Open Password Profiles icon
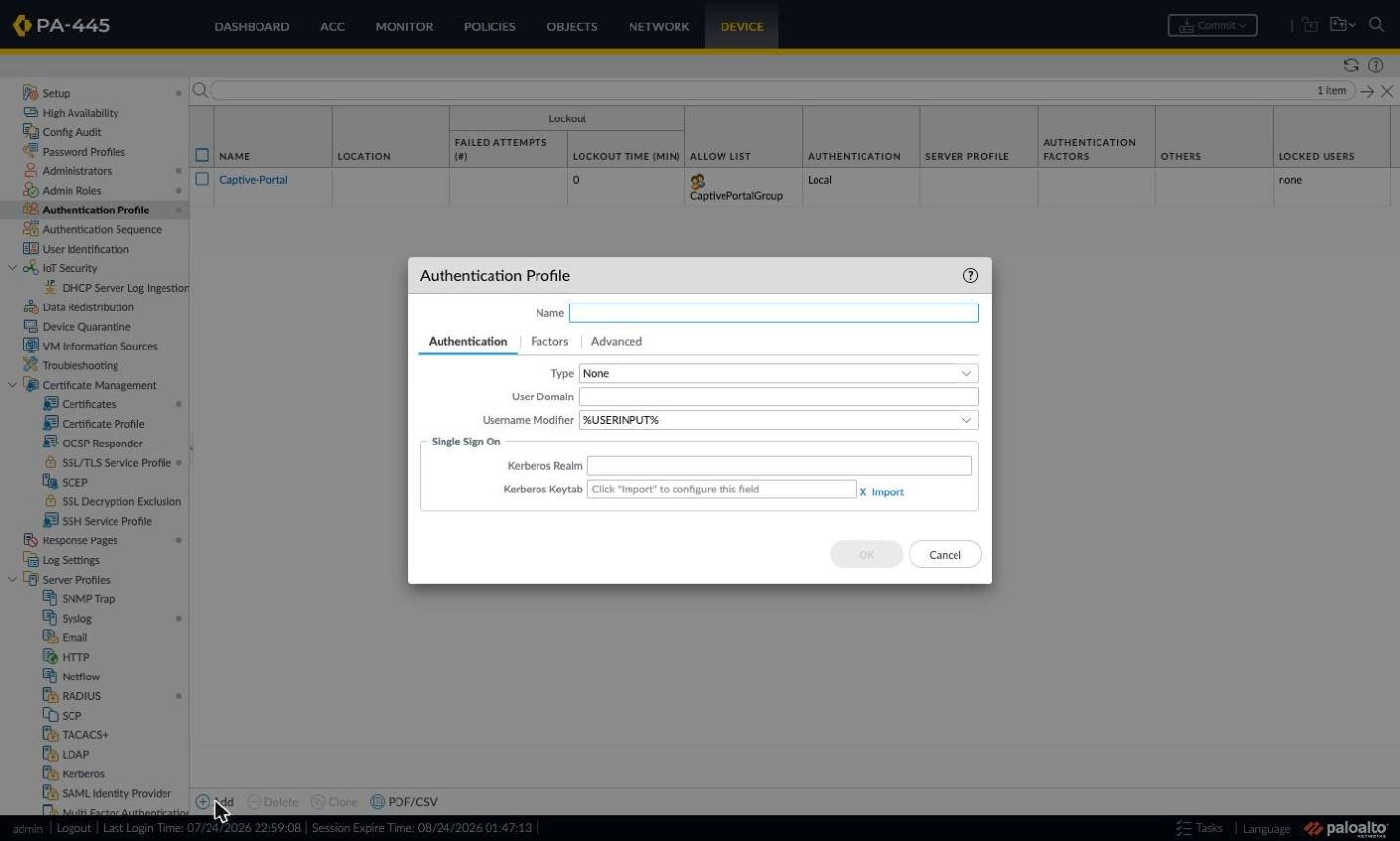This screenshot has width=1400, height=841. (x=30, y=152)
